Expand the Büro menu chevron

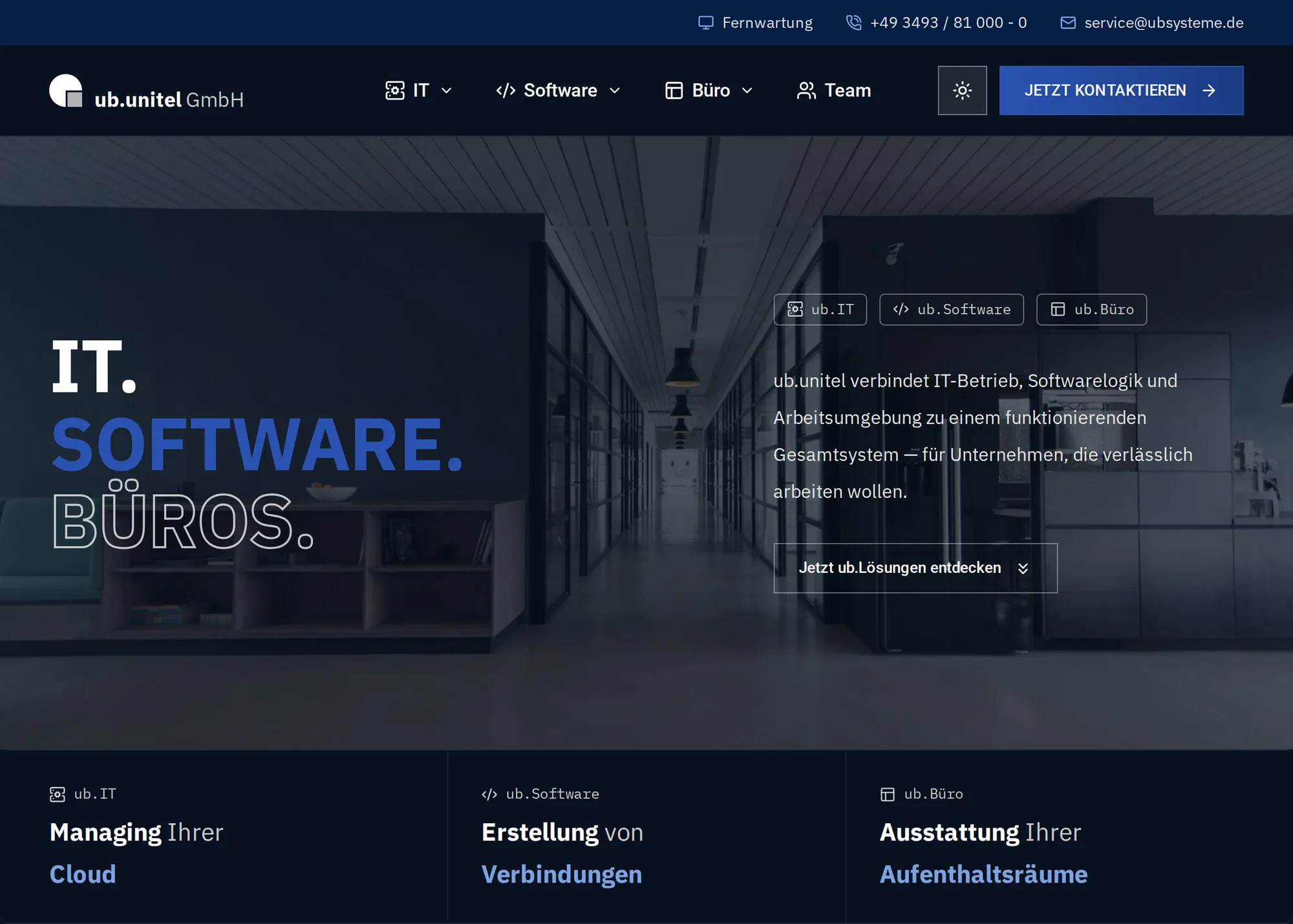[x=747, y=91]
